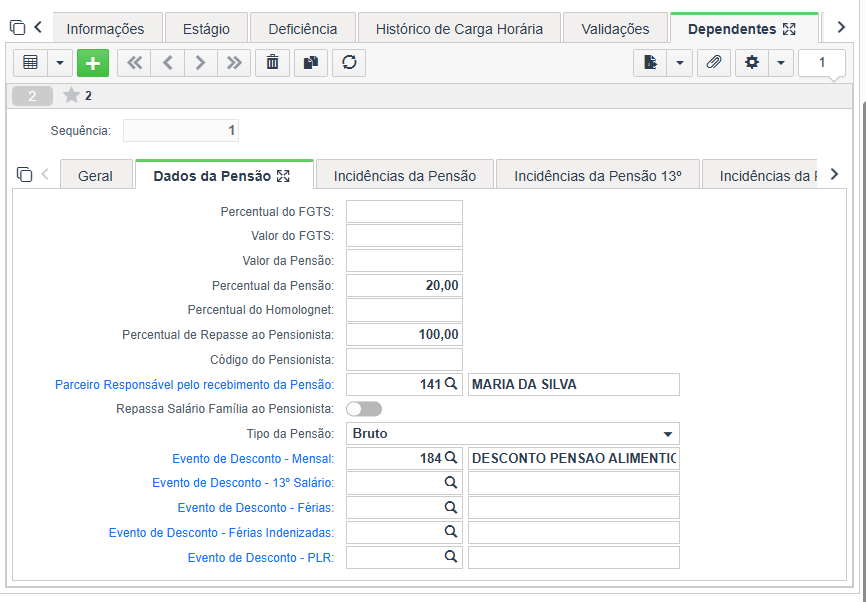Toggle Repassa Salário Família ao Pensionista
The width and height of the screenshot is (866, 602).
[x=364, y=409]
